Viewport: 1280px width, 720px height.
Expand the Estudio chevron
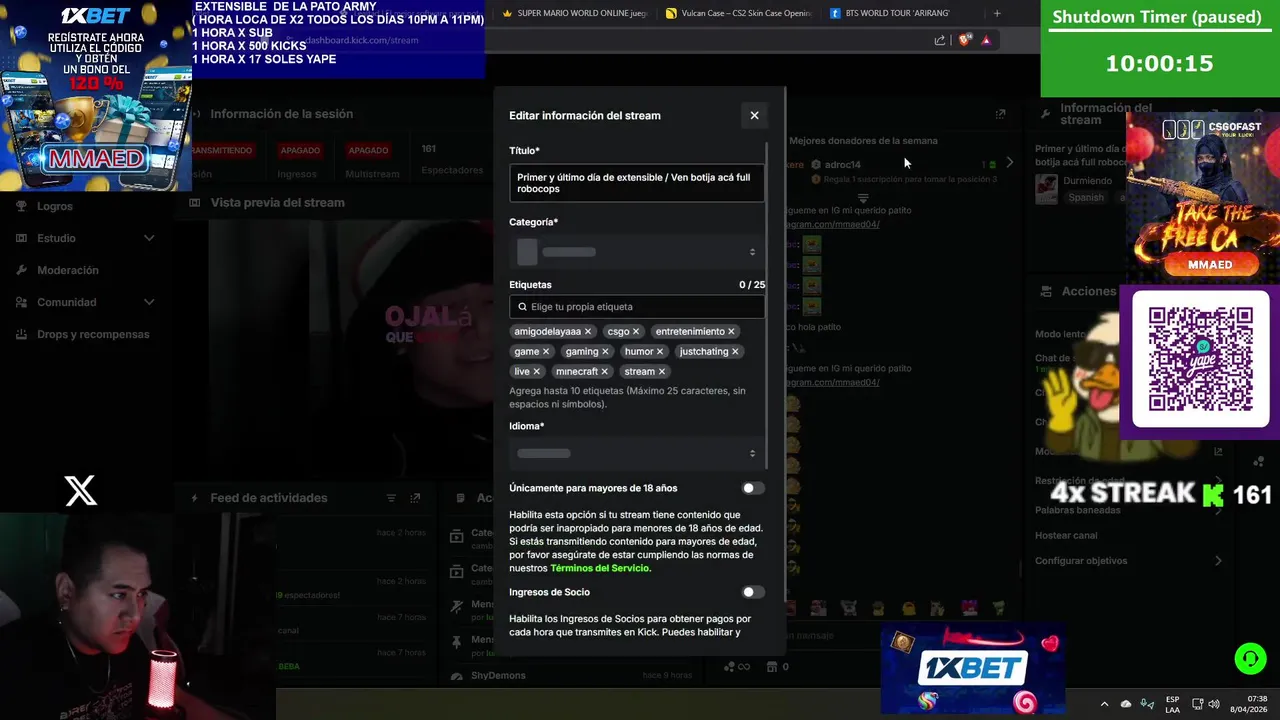pyautogui.click(x=149, y=238)
